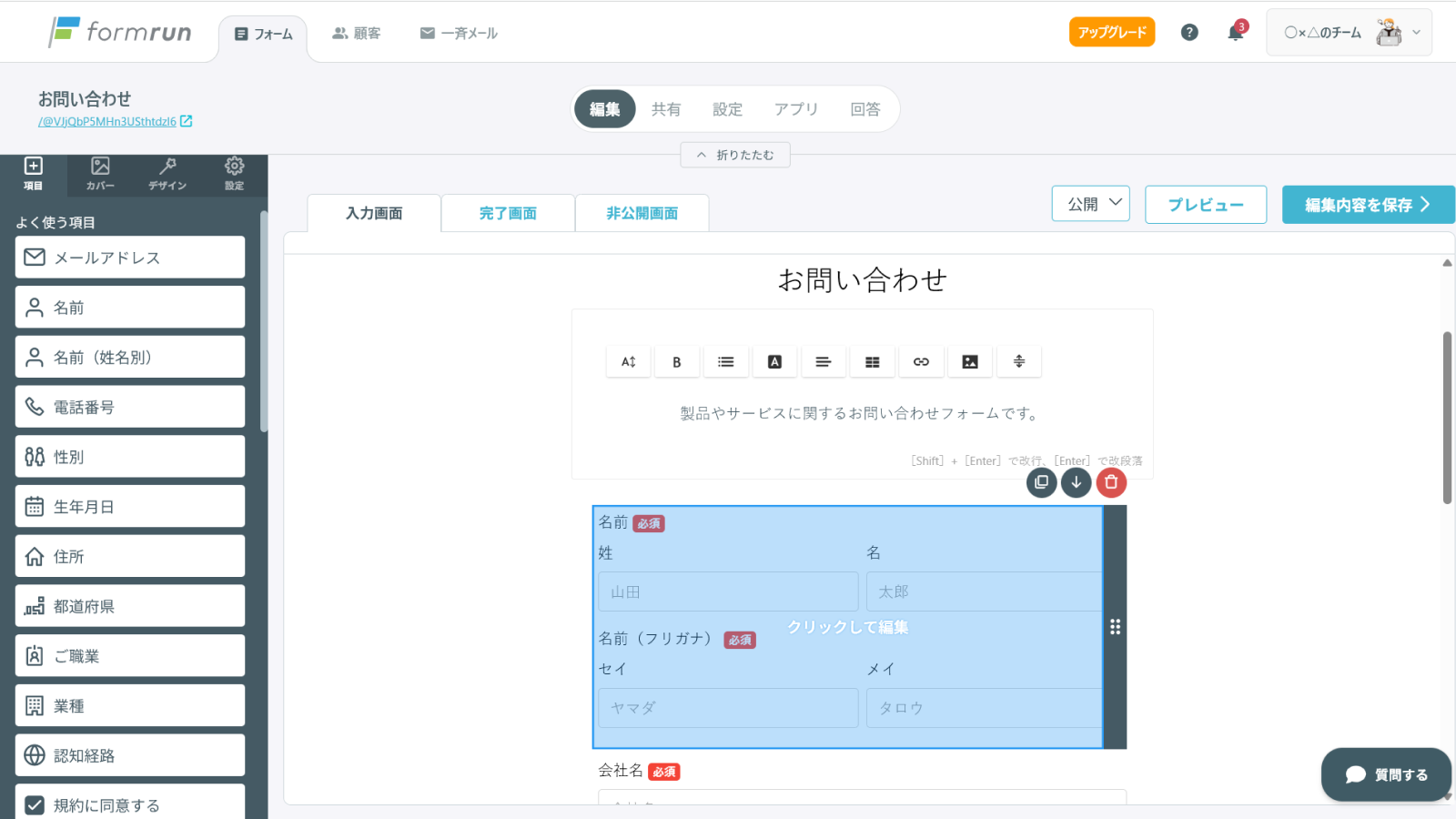Open the notifications bell
1456x819 pixels.
[1235, 33]
